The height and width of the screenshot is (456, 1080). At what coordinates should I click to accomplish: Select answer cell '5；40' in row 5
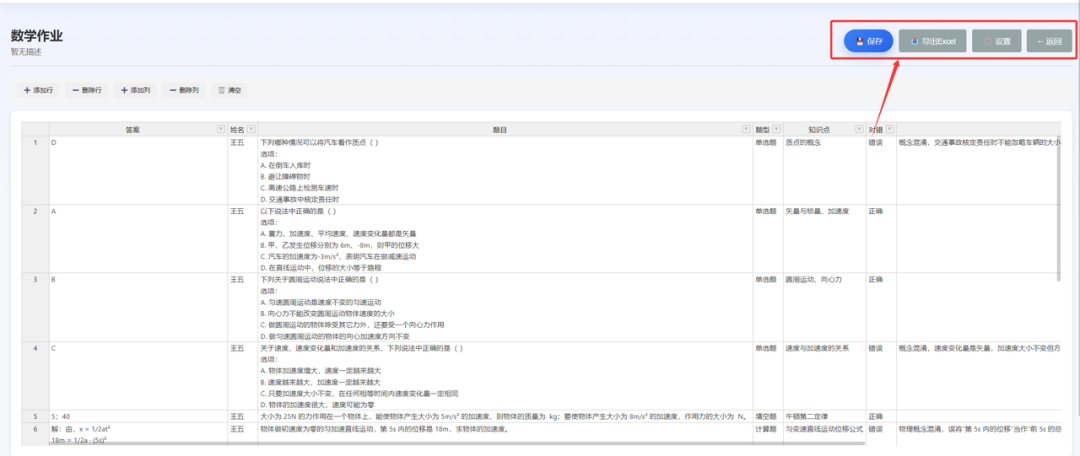point(138,417)
